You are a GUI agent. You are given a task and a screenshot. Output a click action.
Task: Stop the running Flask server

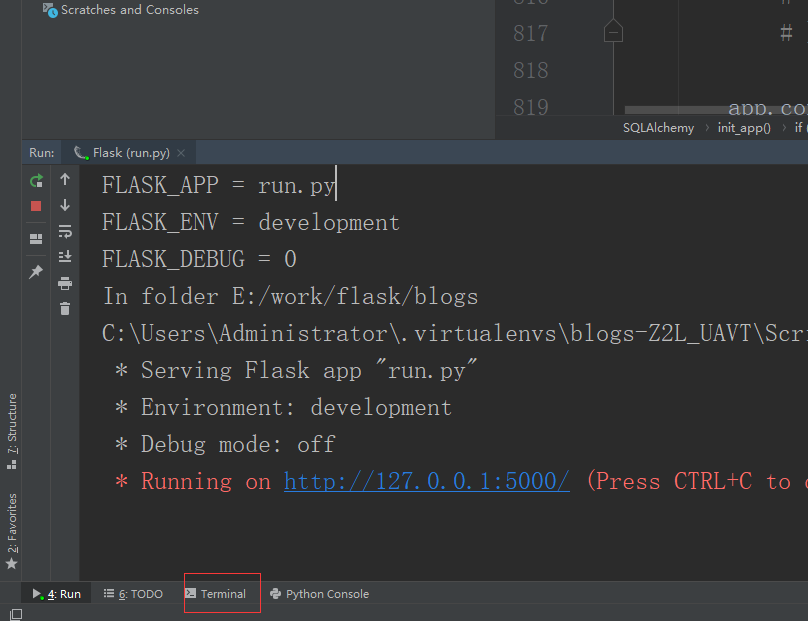pos(35,206)
